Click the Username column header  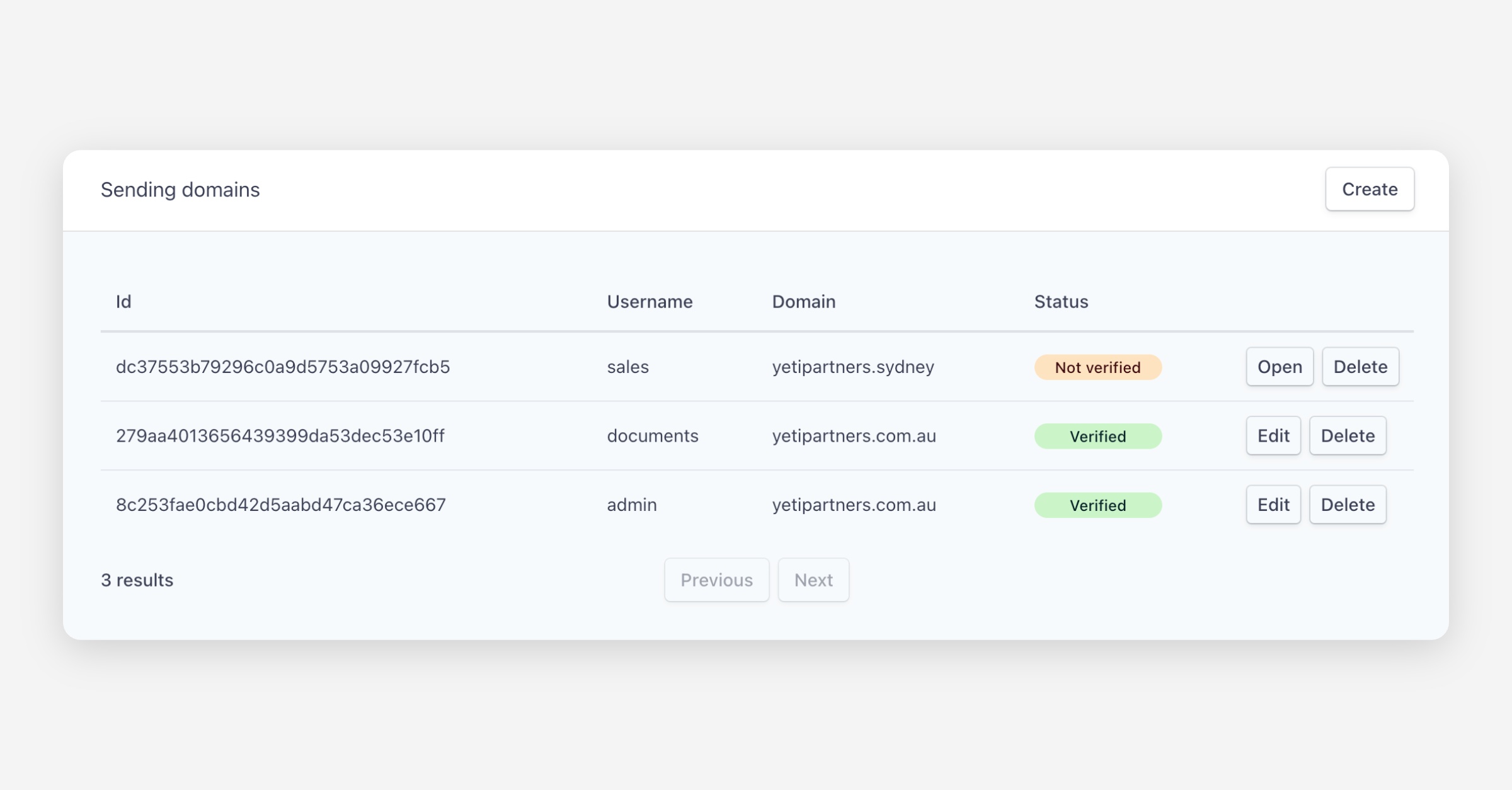(650, 302)
